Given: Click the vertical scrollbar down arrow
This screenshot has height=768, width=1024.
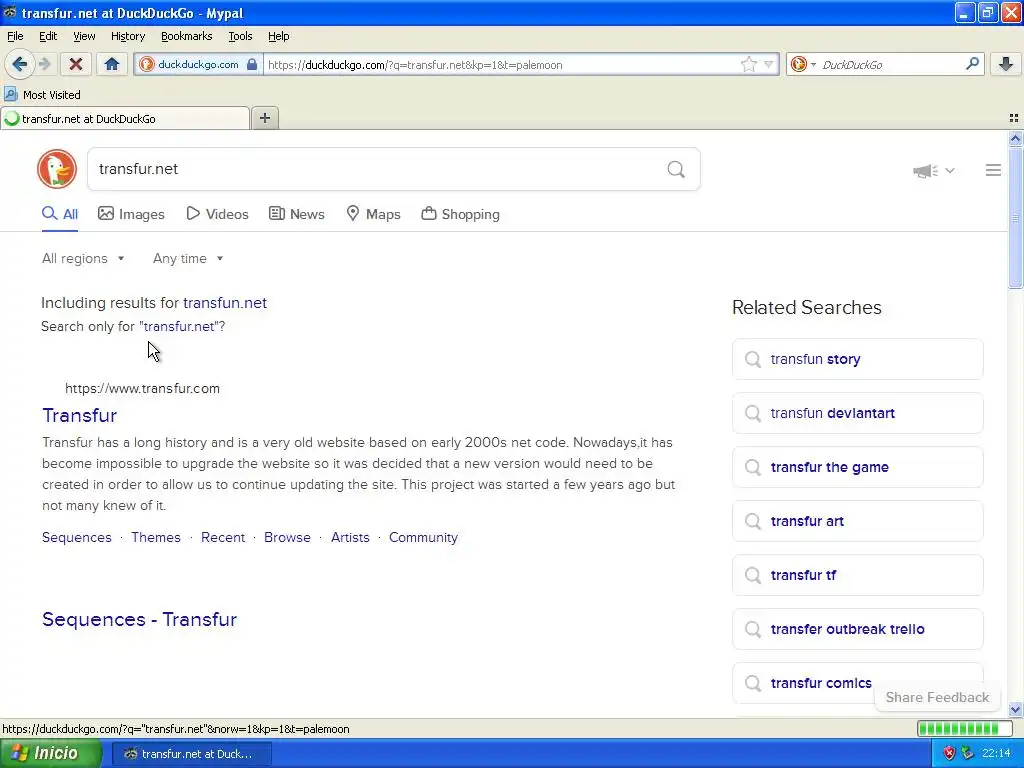Looking at the screenshot, I should [1015, 709].
